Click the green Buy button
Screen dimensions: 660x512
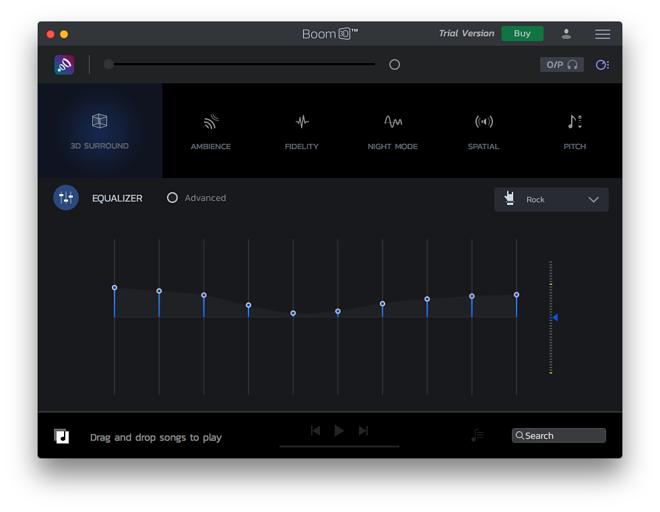click(x=522, y=33)
